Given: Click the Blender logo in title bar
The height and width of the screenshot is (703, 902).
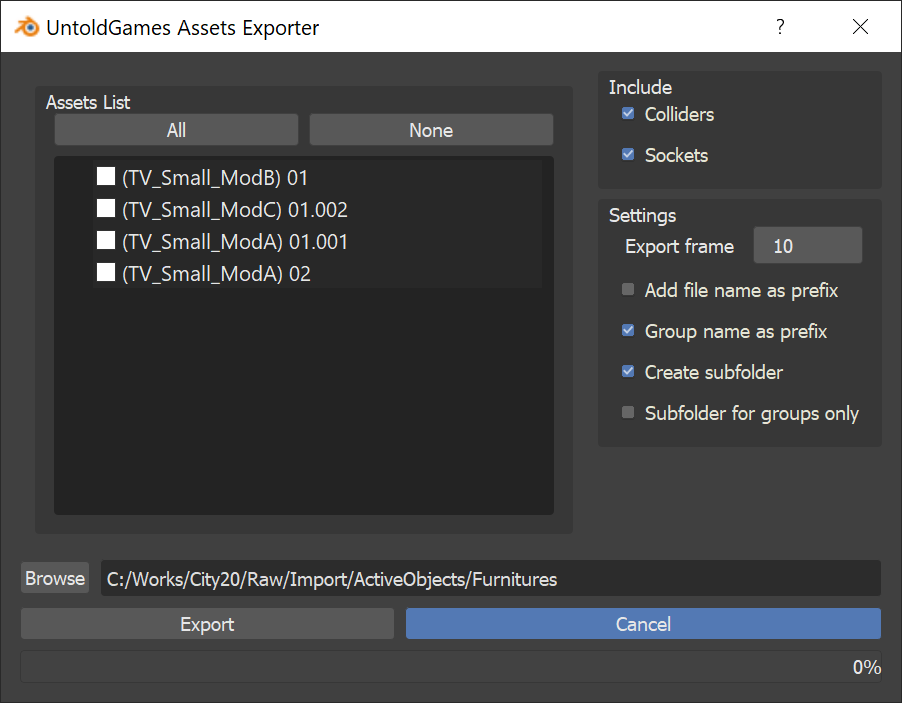Looking at the screenshot, I should (26, 27).
